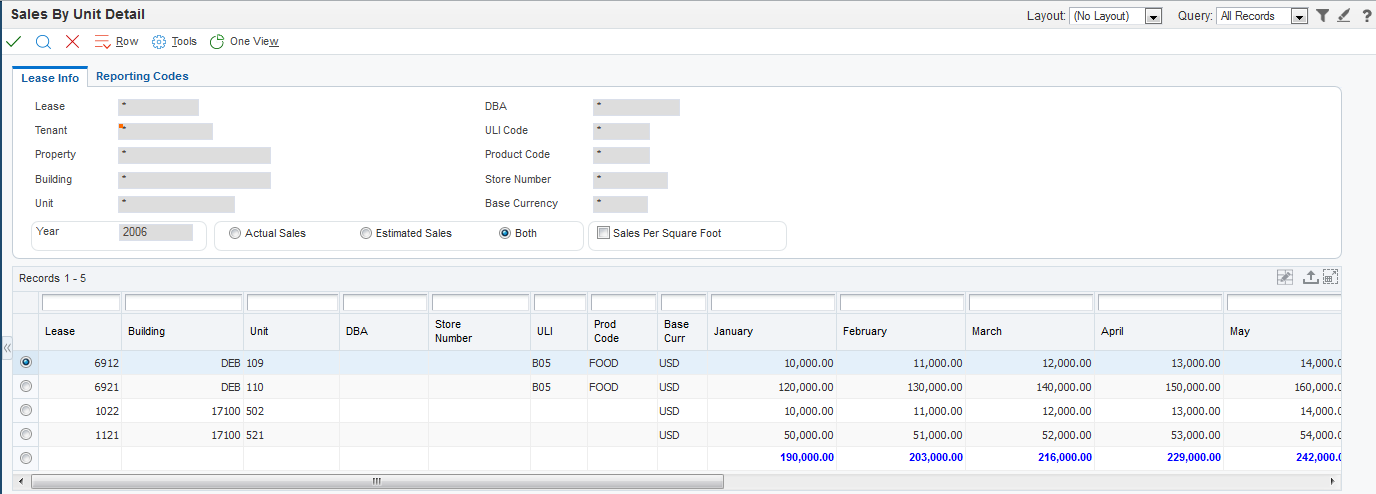The image size is (1376, 494).
Task: Open the Tools menu
Action: point(174,42)
